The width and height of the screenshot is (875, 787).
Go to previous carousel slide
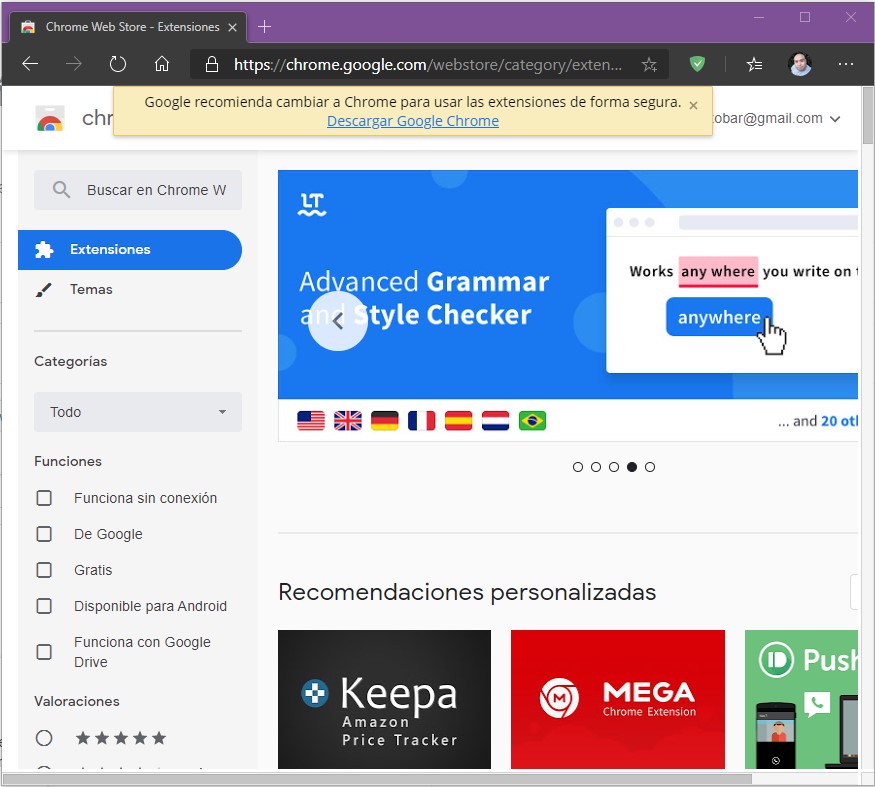tap(338, 321)
